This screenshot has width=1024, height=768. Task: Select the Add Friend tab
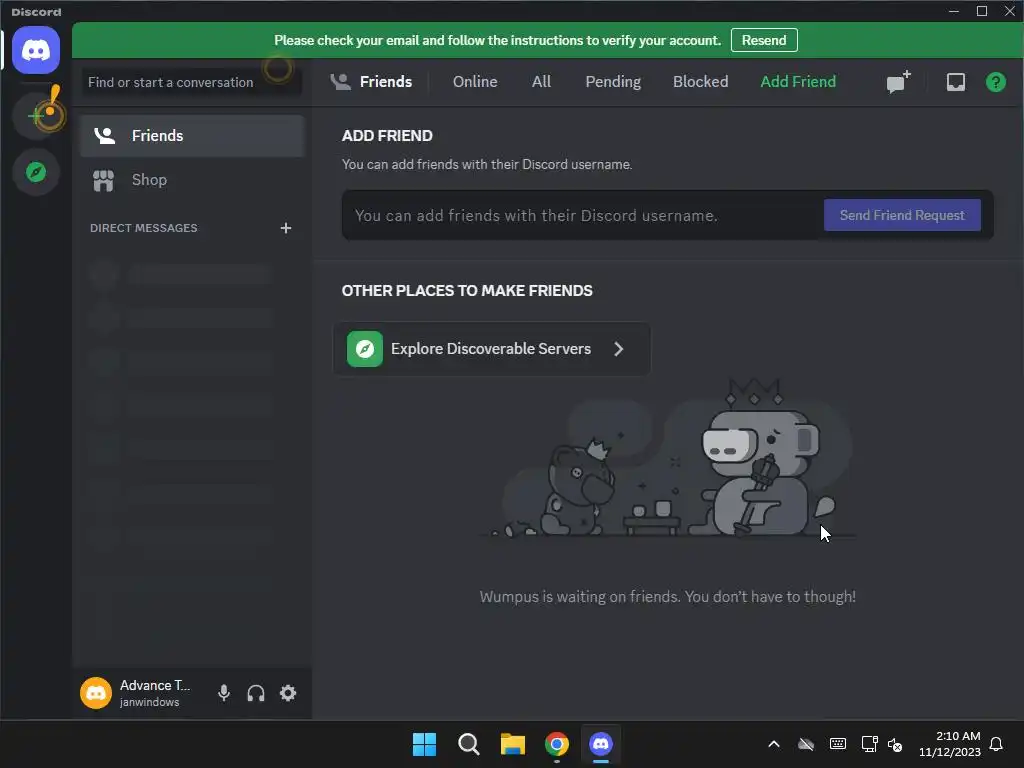(797, 82)
